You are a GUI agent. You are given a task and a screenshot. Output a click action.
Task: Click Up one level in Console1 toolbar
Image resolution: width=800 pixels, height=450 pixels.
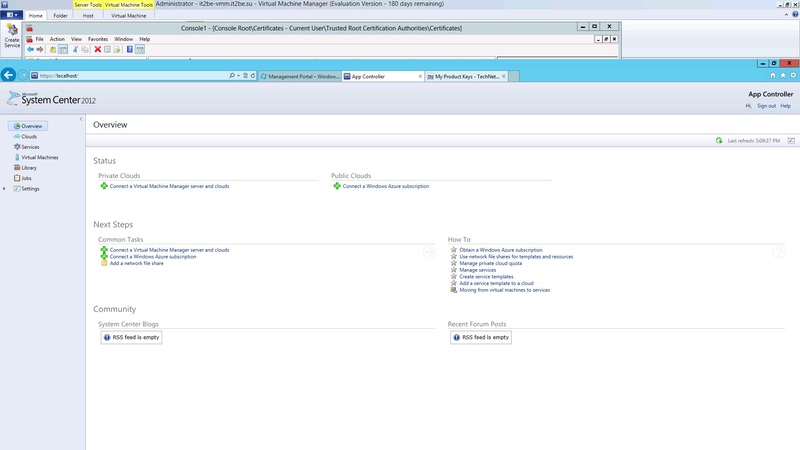tap(53, 49)
